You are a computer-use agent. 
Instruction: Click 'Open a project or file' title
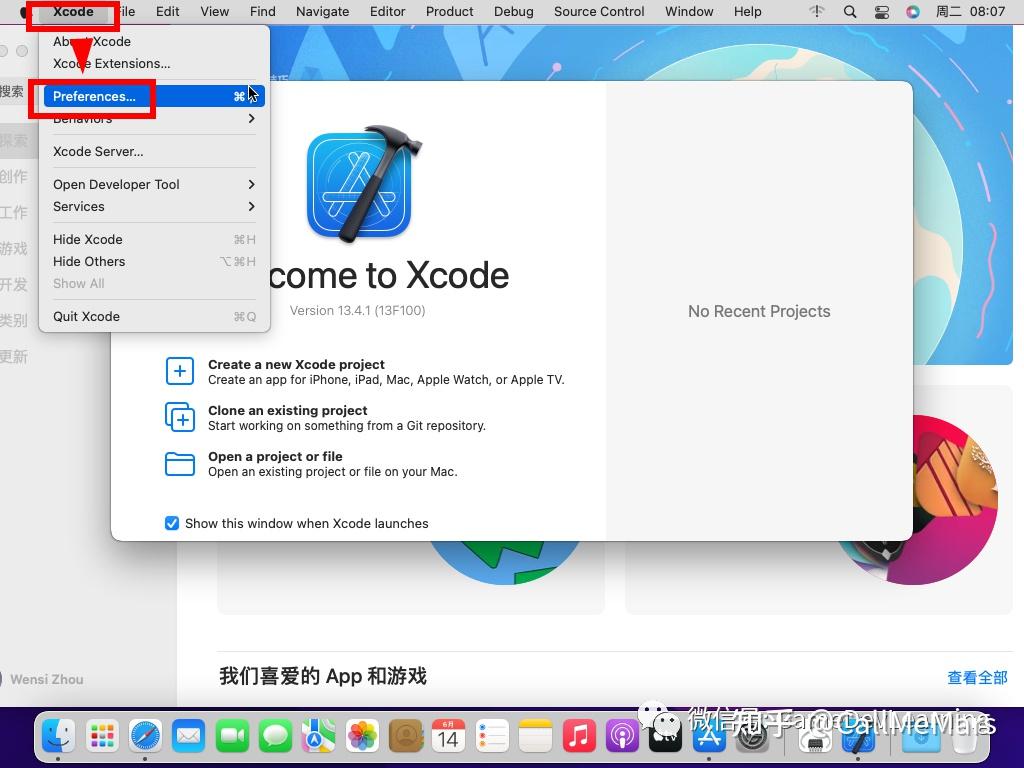click(275, 456)
